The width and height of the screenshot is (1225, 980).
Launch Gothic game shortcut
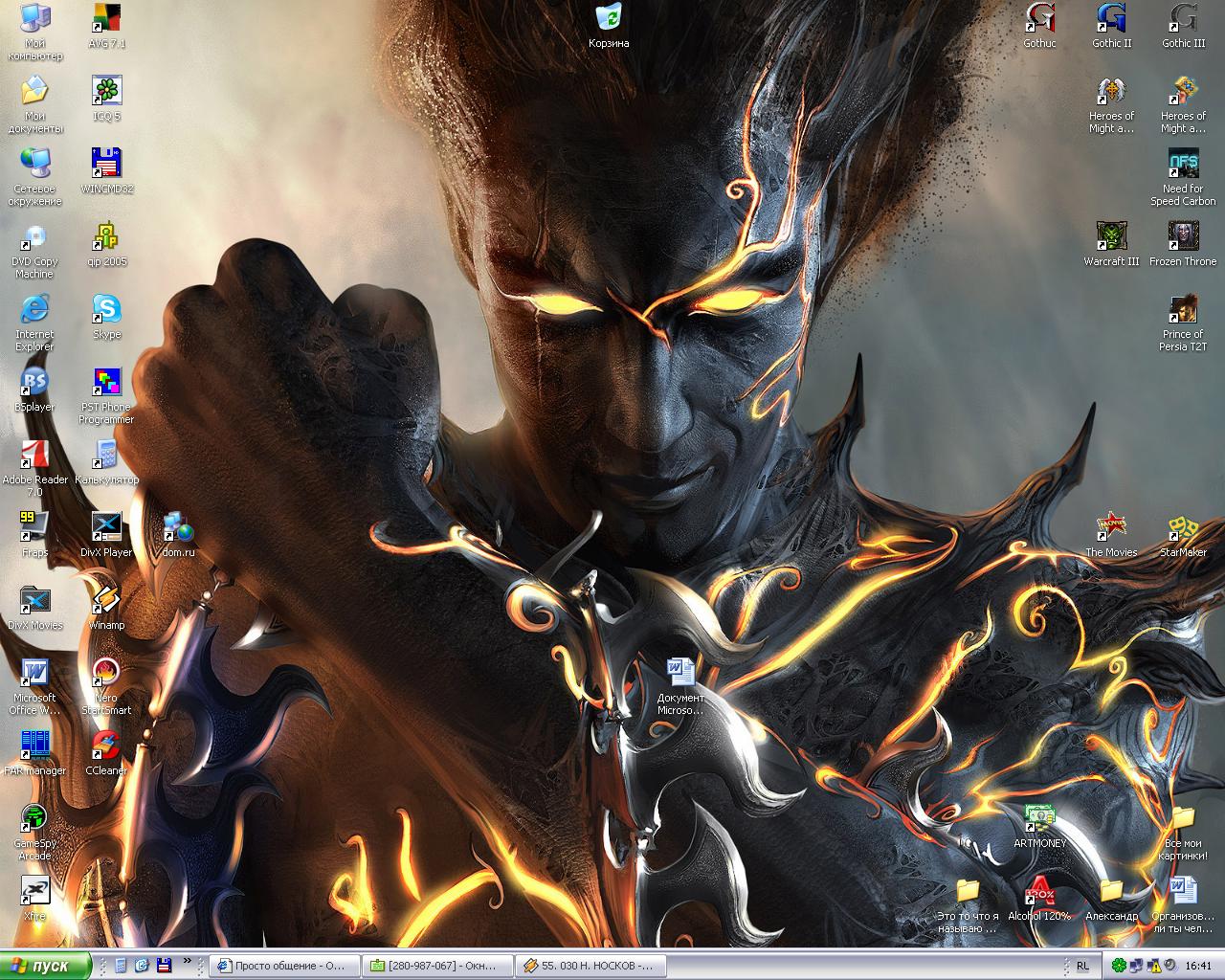(1039, 26)
